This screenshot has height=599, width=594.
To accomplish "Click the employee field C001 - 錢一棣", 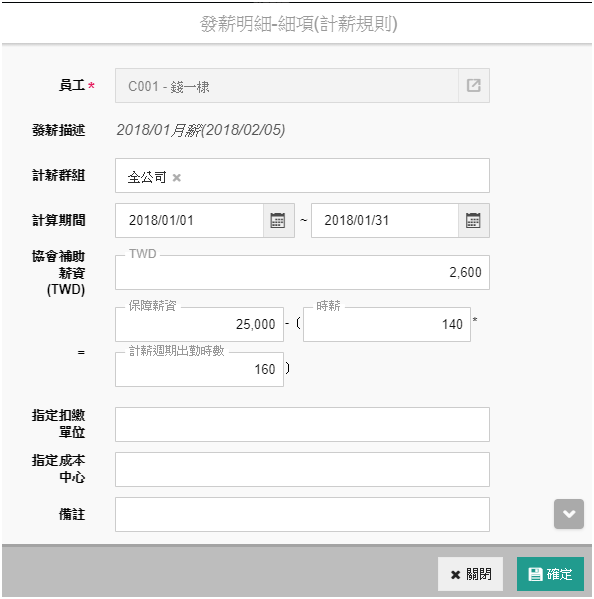I will pos(287,86).
